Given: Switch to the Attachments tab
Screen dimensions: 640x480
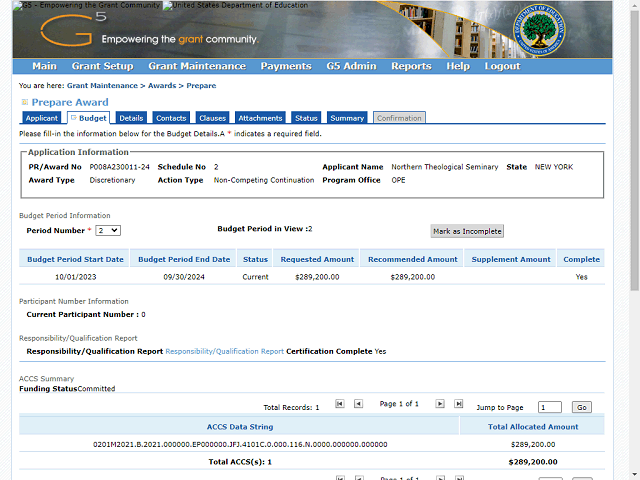Looking at the screenshot, I should 260,118.
